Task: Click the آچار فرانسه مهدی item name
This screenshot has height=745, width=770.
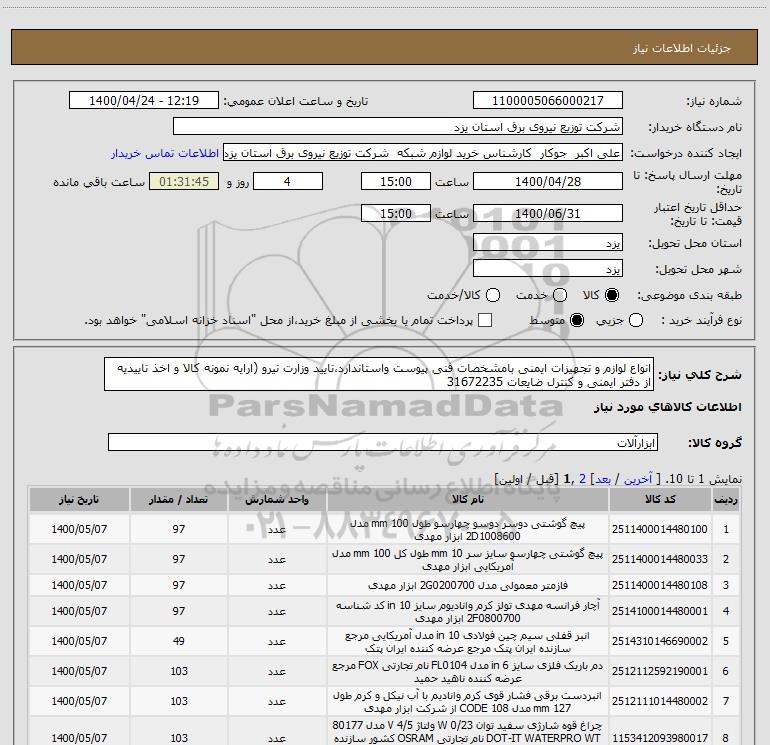Action: [x=468, y=612]
